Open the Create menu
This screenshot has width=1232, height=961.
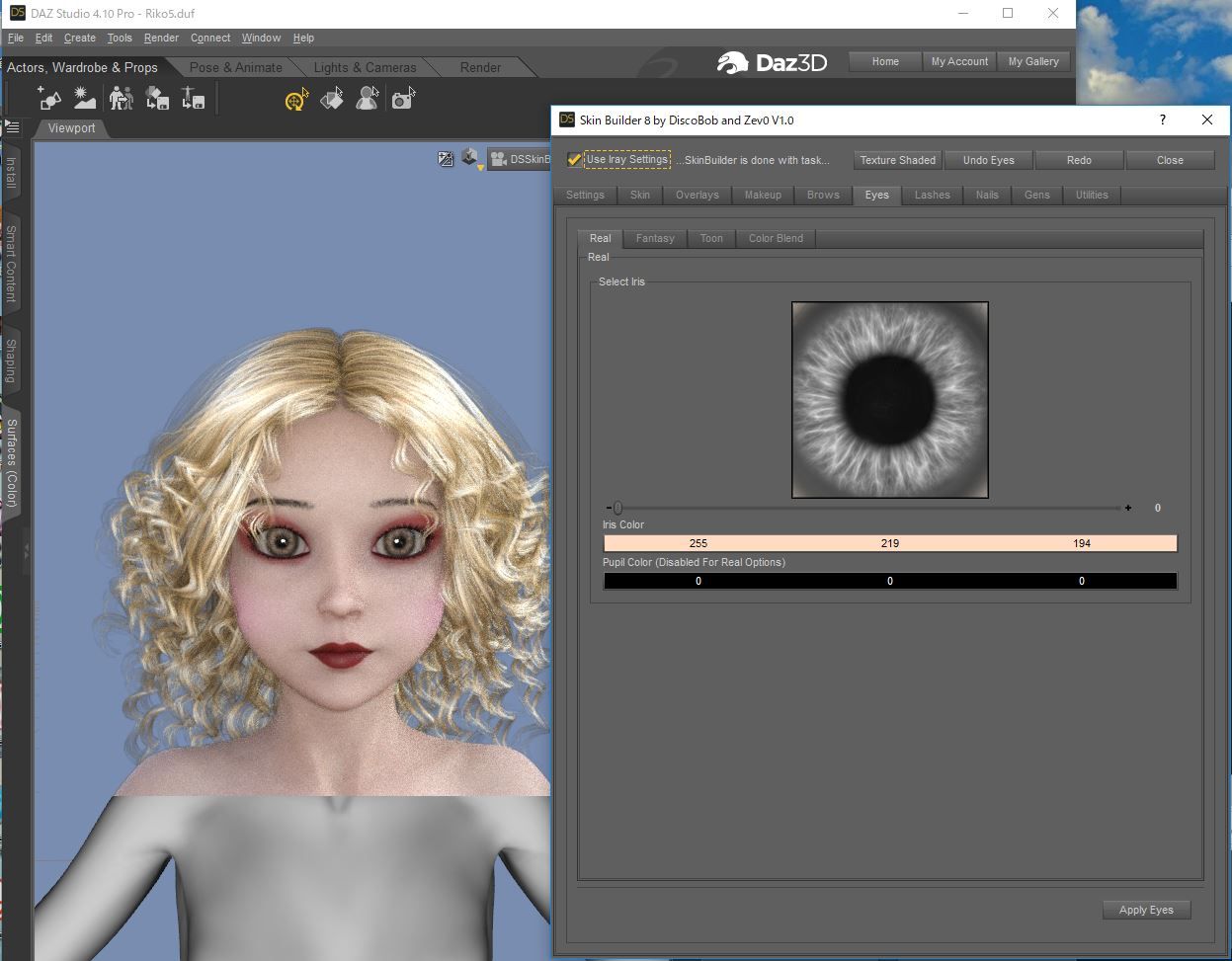[x=80, y=38]
